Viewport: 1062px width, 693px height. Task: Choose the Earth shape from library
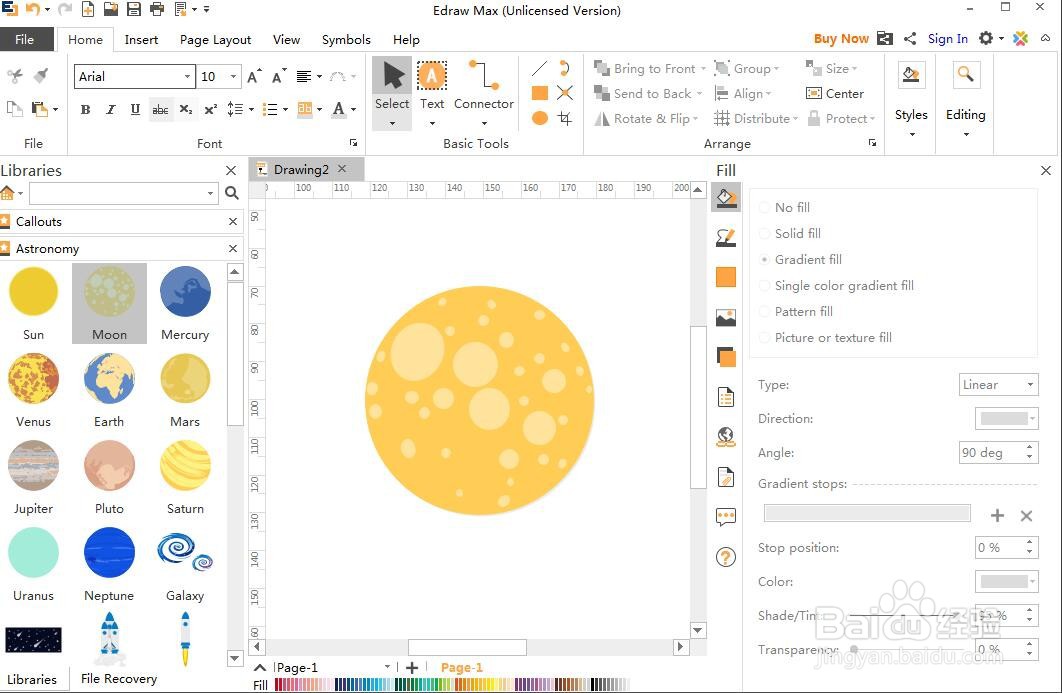click(x=109, y=379)
